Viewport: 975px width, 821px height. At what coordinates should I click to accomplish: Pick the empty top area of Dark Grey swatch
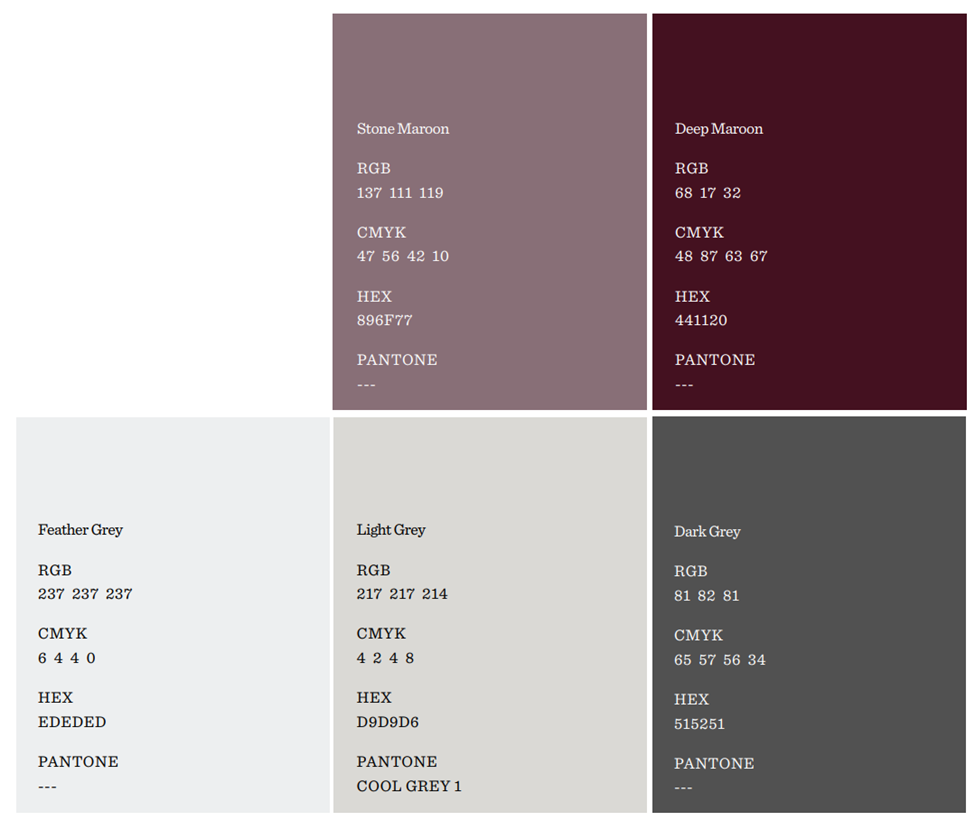[x=809, y=465]
